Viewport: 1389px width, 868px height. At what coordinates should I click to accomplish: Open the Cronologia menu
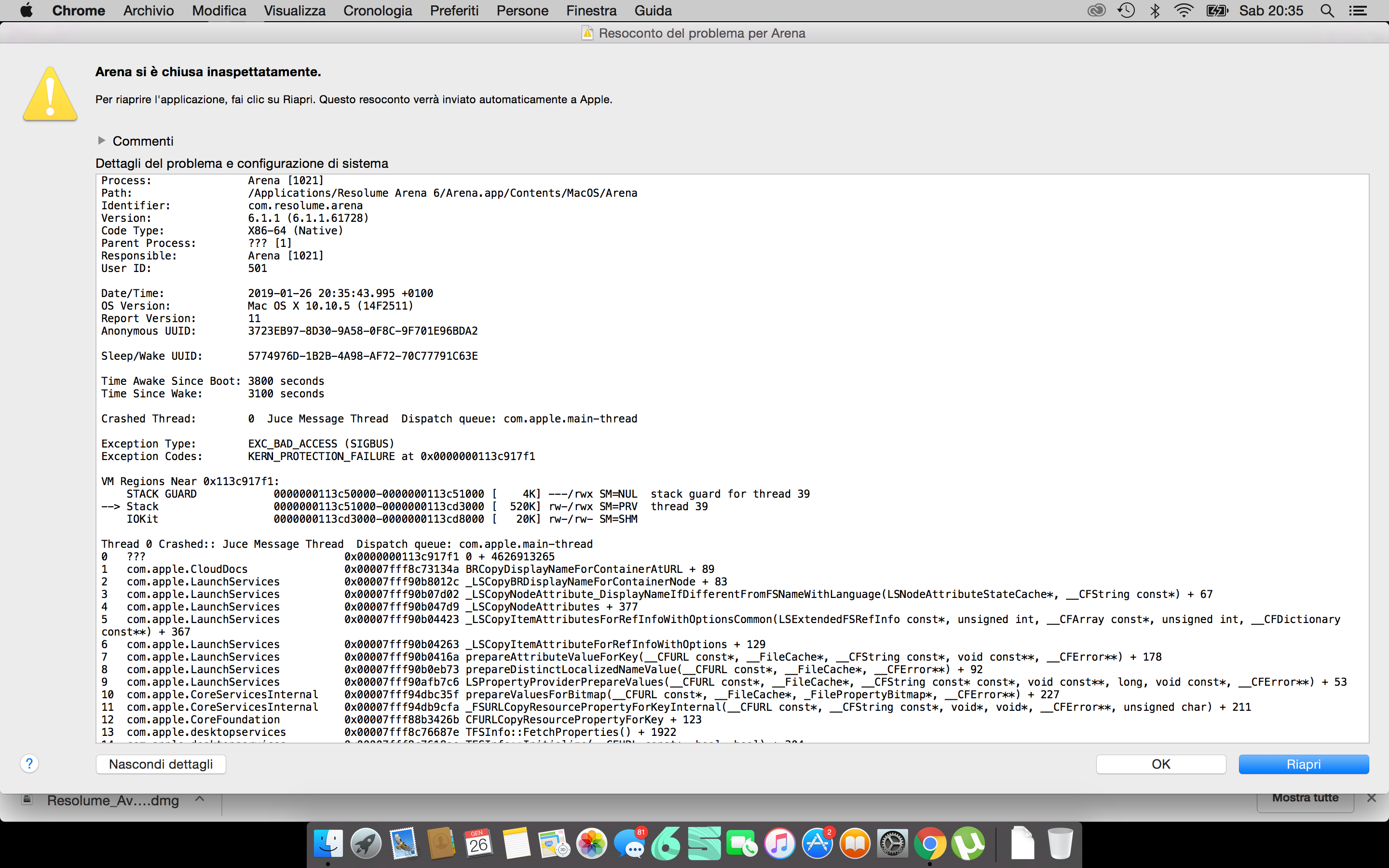(x=377, y=10)
